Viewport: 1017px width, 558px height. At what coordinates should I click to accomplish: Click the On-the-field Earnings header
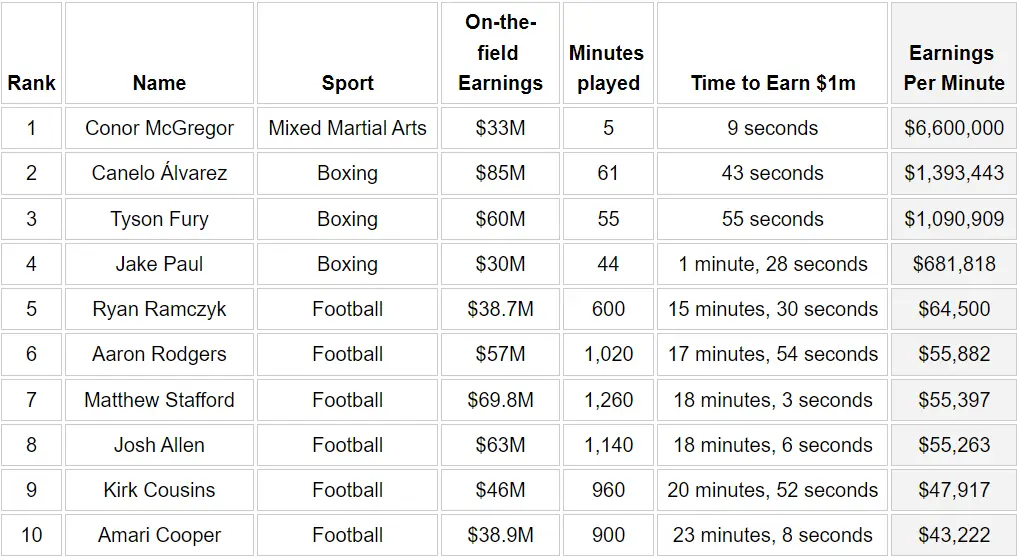(x=500, y=53)
